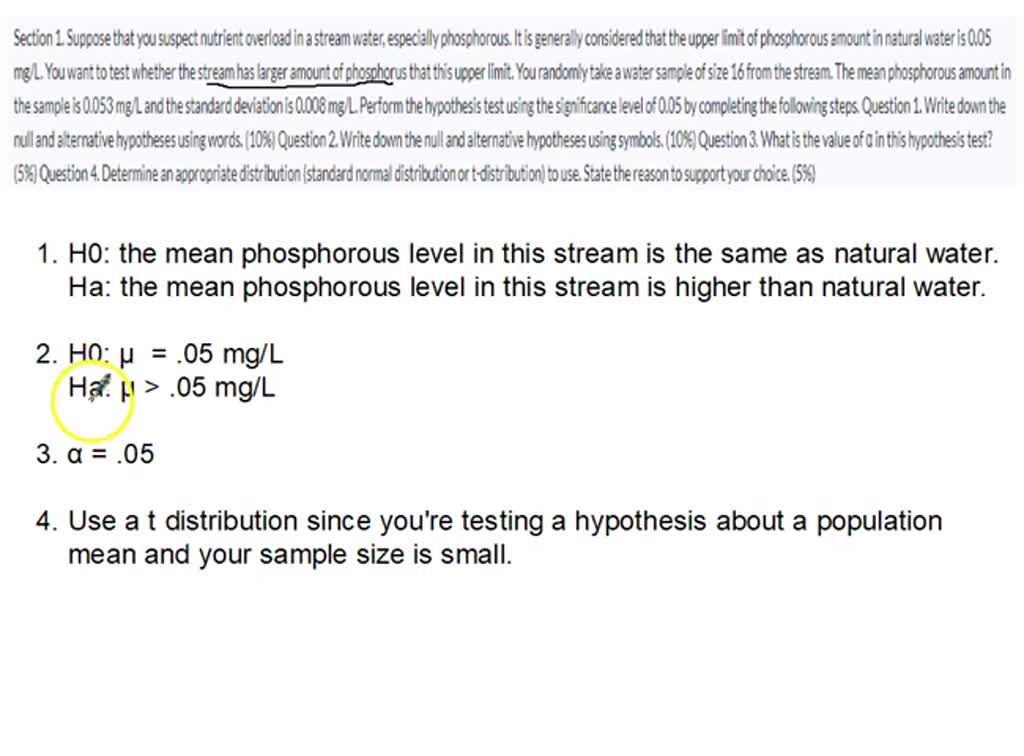
Task: Click the number "4." of the fourth answer
Action: [47, 521]
